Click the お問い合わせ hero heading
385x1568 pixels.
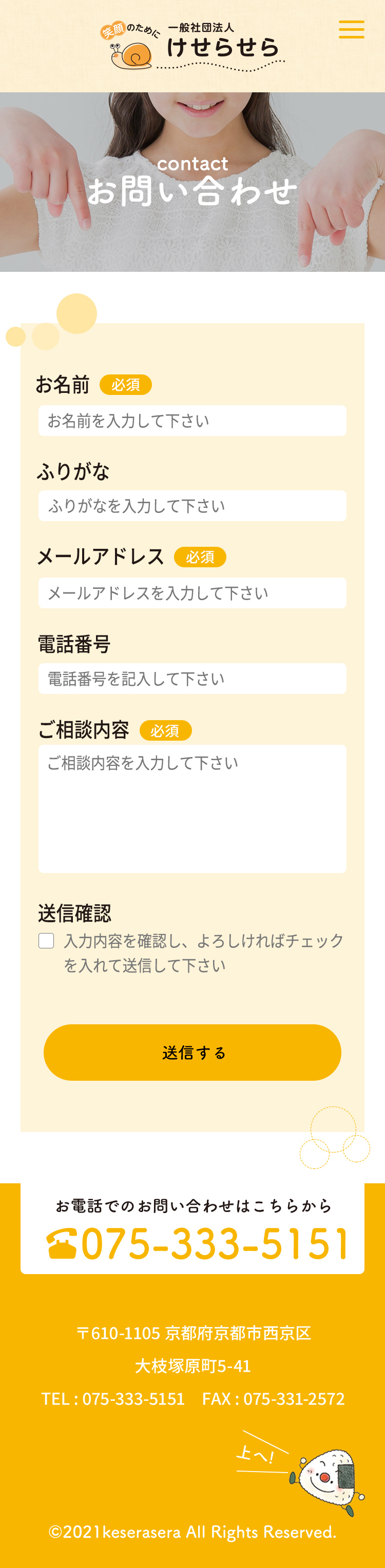[x=192, y=191]
